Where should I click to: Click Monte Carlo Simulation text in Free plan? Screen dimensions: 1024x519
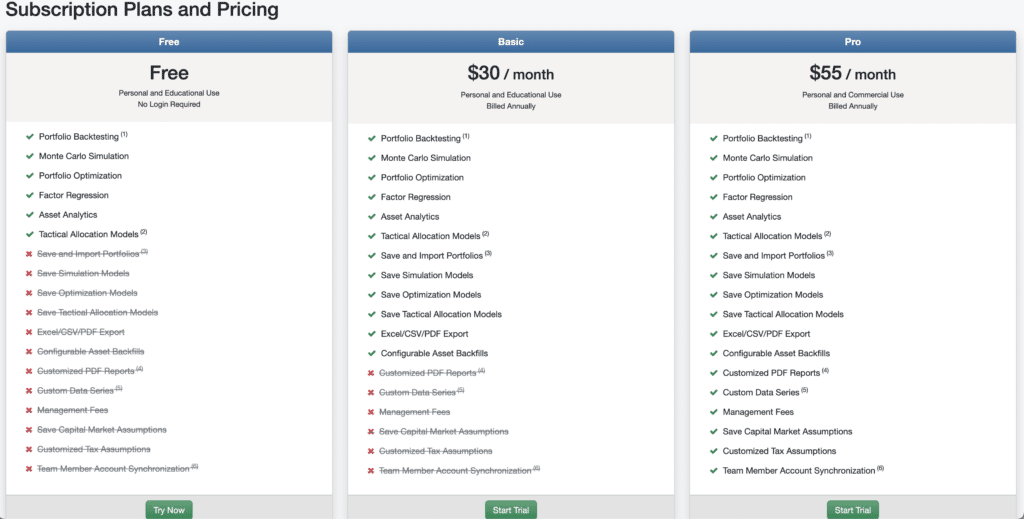(84, 156)
